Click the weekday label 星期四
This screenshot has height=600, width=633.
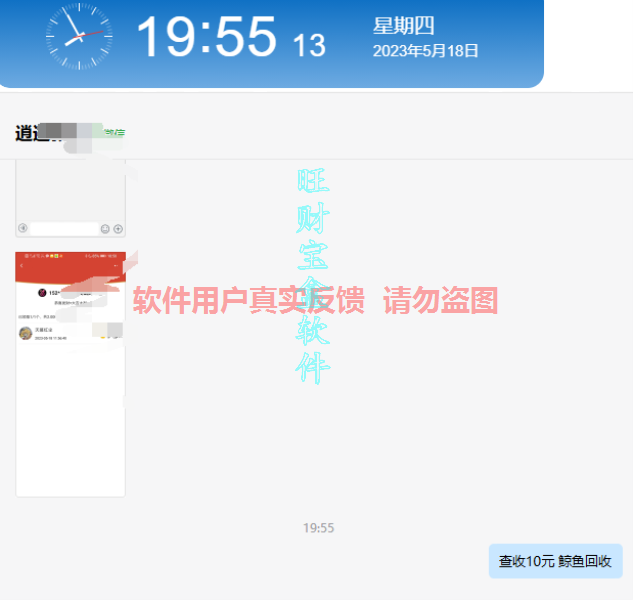(x=403, y=27)
